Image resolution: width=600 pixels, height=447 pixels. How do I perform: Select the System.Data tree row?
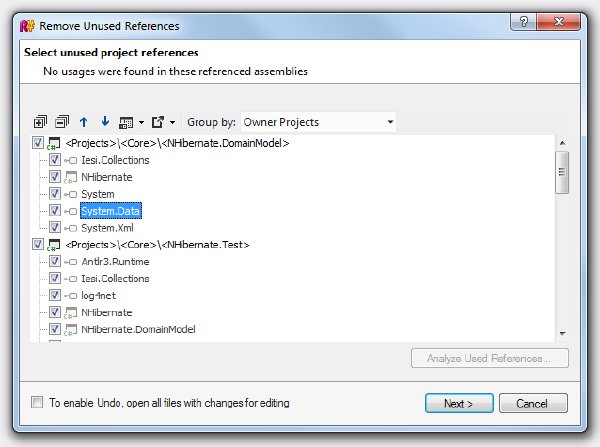(111, 211)
